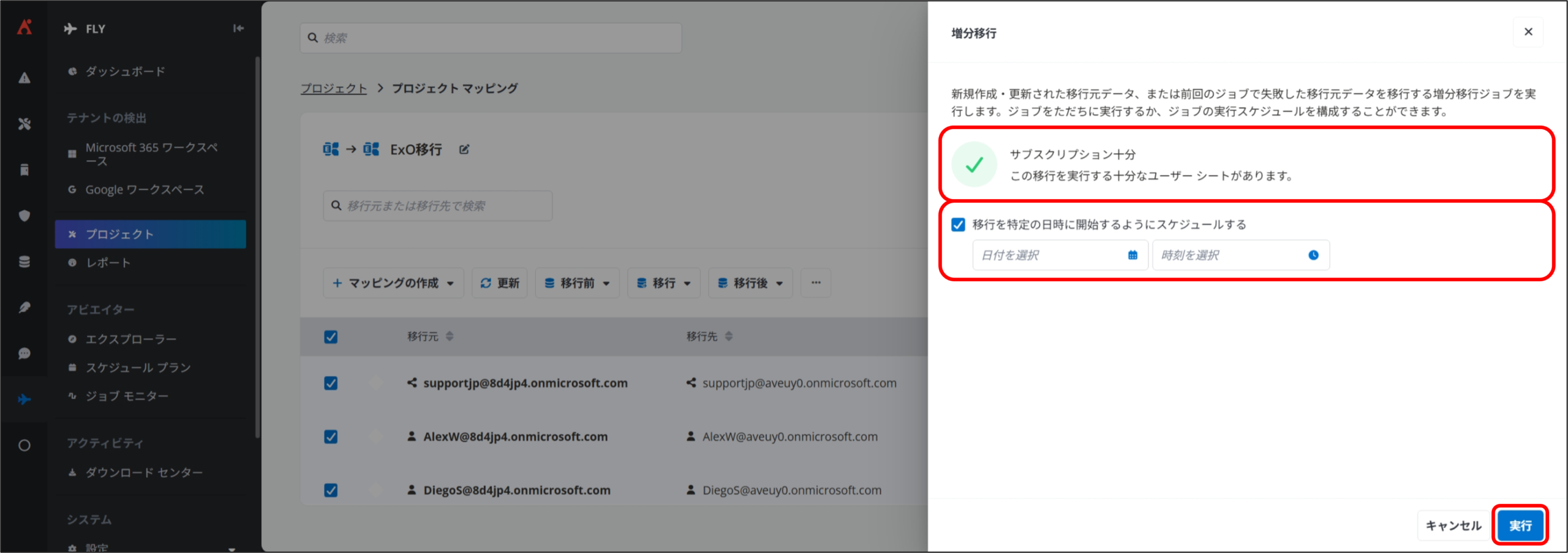Click the calendar icon in date picker

(x=1133, y=255)
